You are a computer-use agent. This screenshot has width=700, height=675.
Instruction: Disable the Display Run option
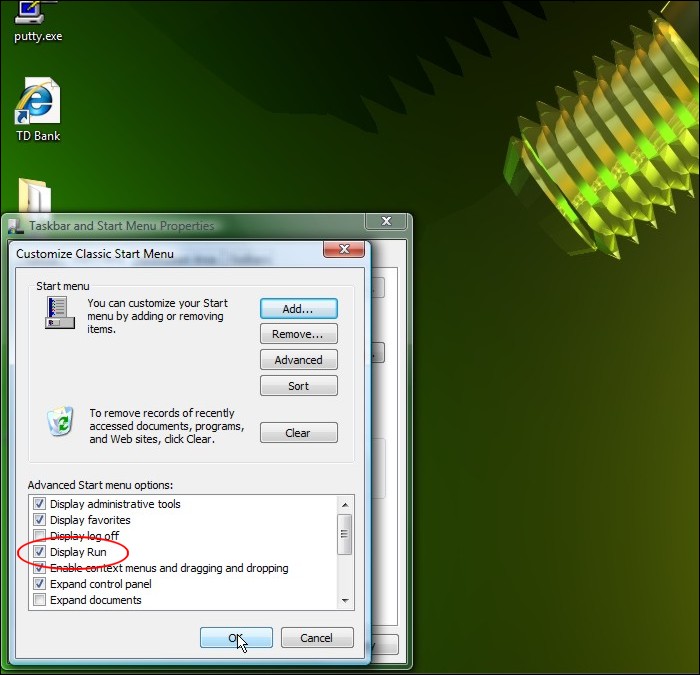click(x=40, y=552)
